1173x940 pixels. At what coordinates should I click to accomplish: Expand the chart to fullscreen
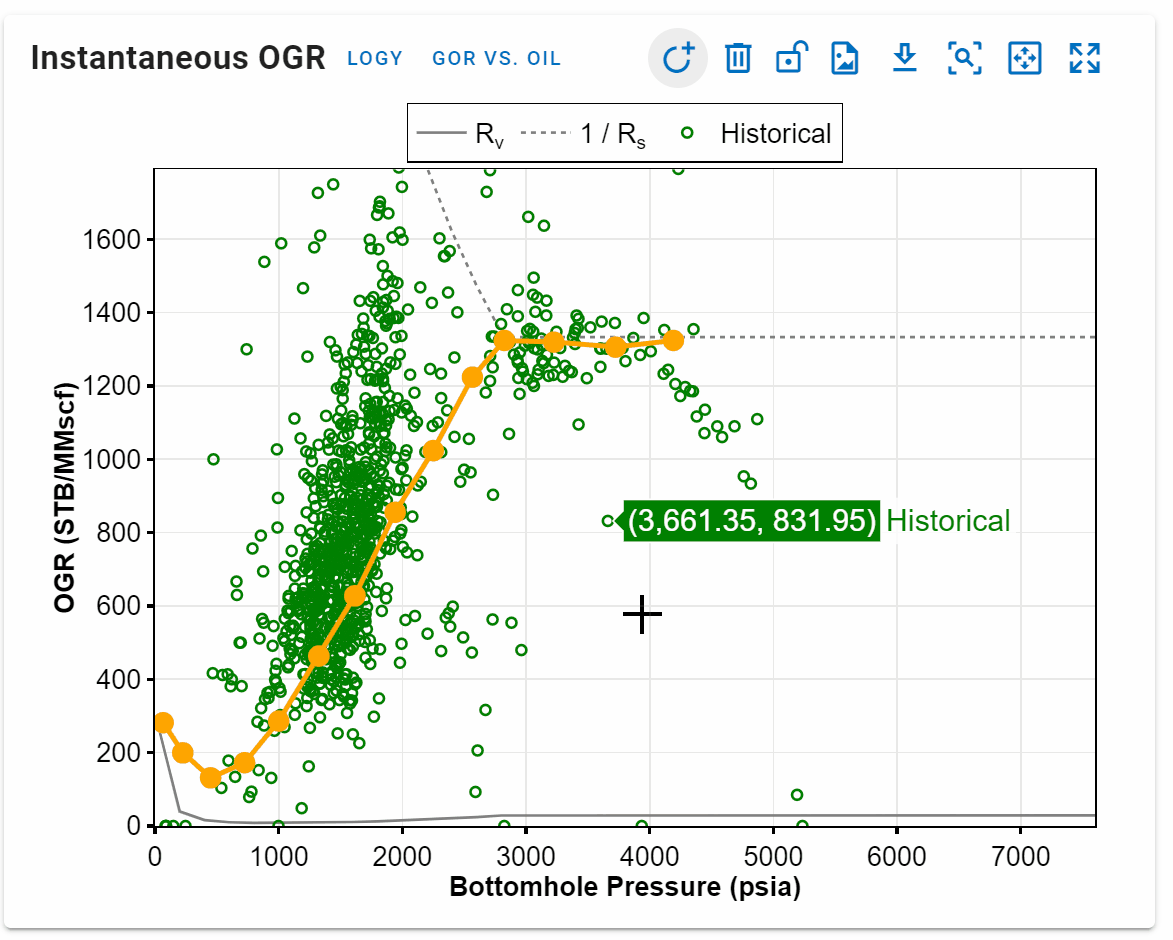click(1084, 58)
